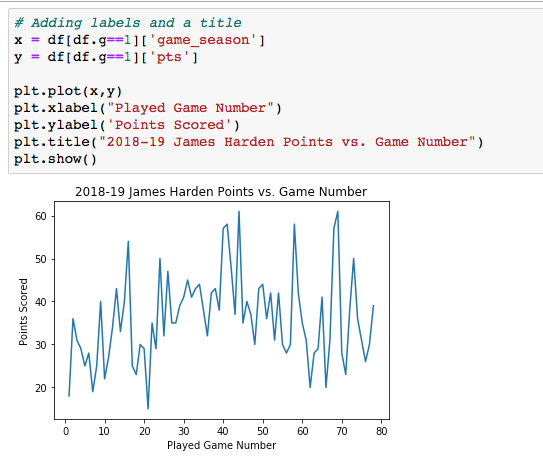Click the y-axis tick label 20
Screen dimensions: 543x475
coord(41,388)
